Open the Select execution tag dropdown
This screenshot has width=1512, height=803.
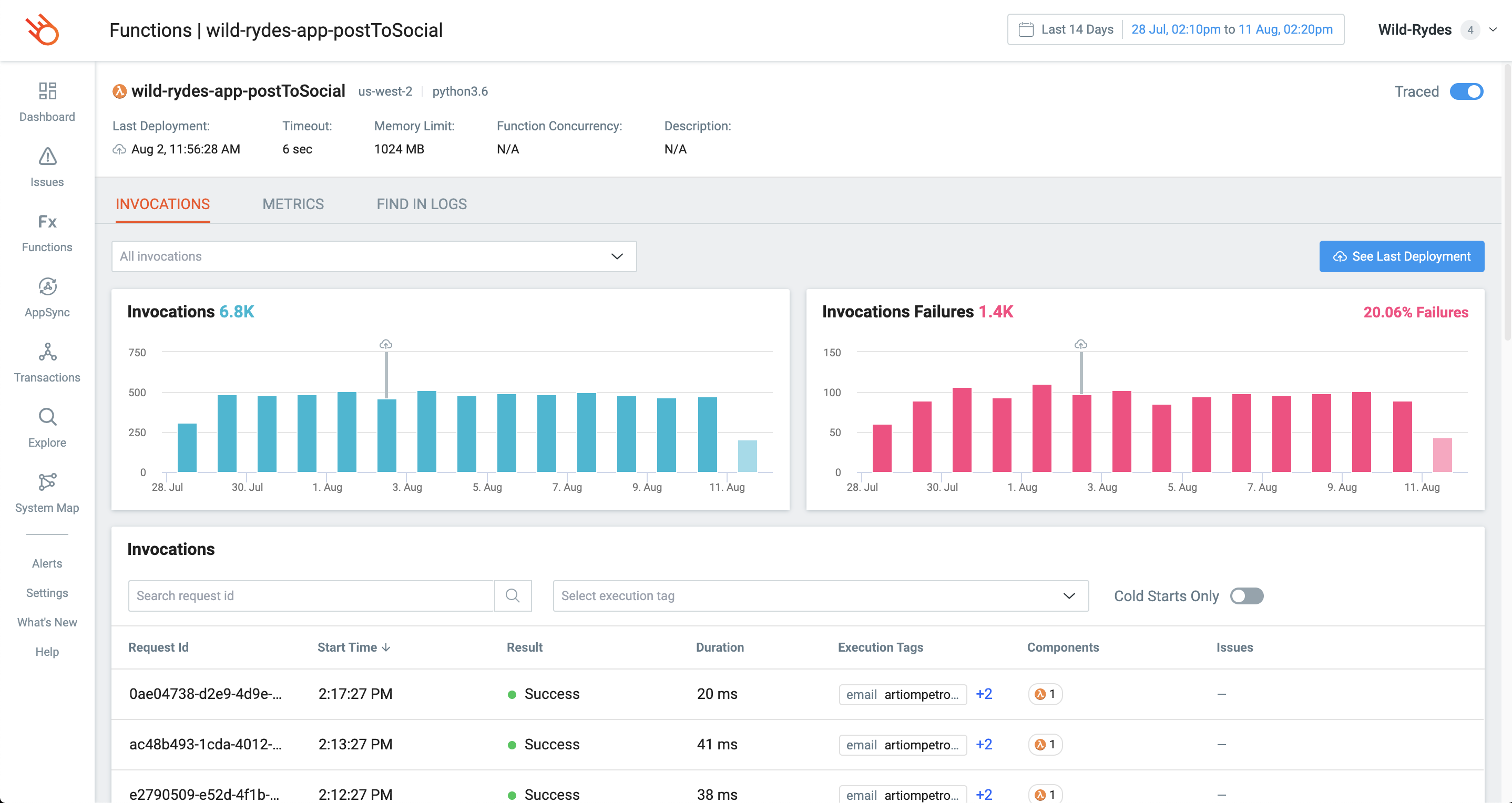pos(820,596)
